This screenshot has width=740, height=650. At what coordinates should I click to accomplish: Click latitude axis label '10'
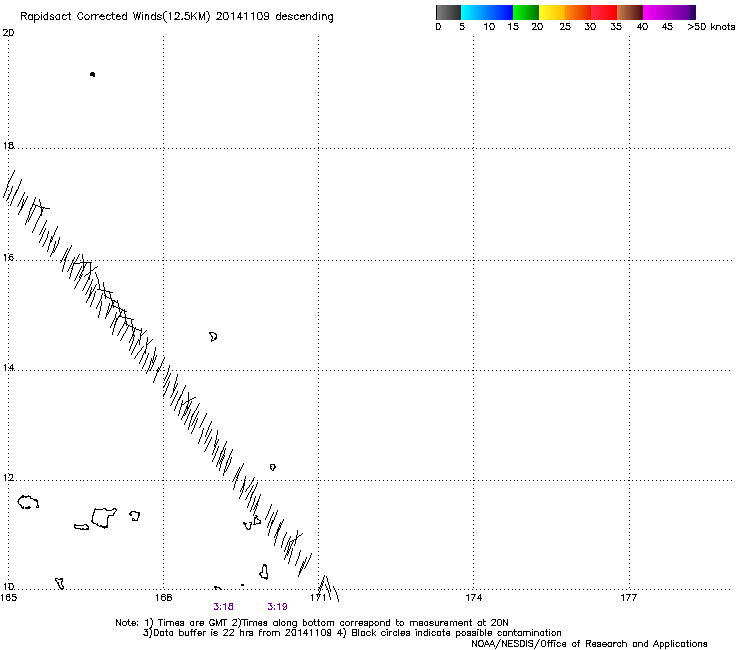[8, 587]
